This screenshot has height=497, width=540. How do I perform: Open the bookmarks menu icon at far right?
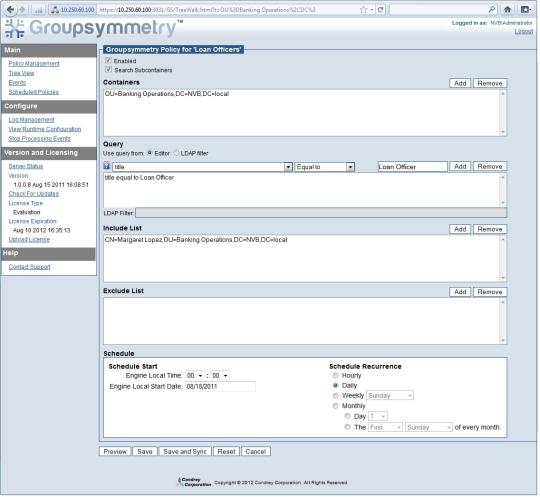coord(526,10)
